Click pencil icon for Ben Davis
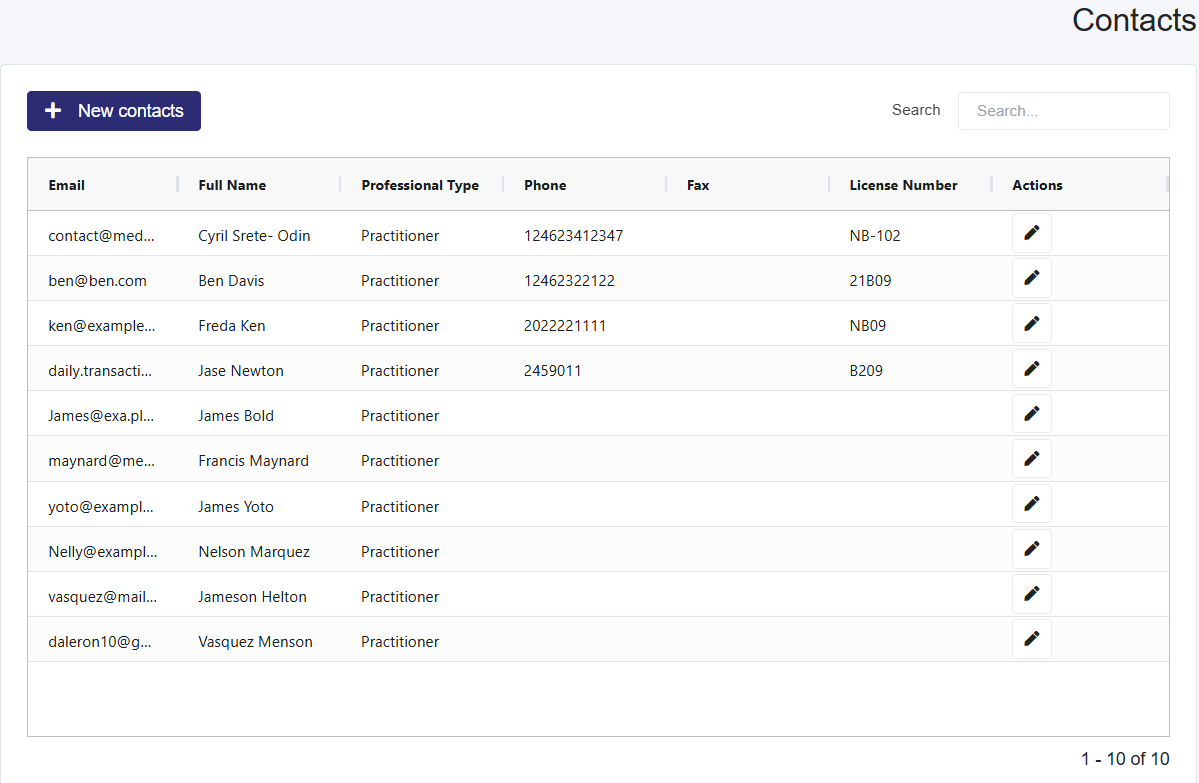This screenshot has width=1199, height=783. pyautogui.click(x=1031, y=278)
